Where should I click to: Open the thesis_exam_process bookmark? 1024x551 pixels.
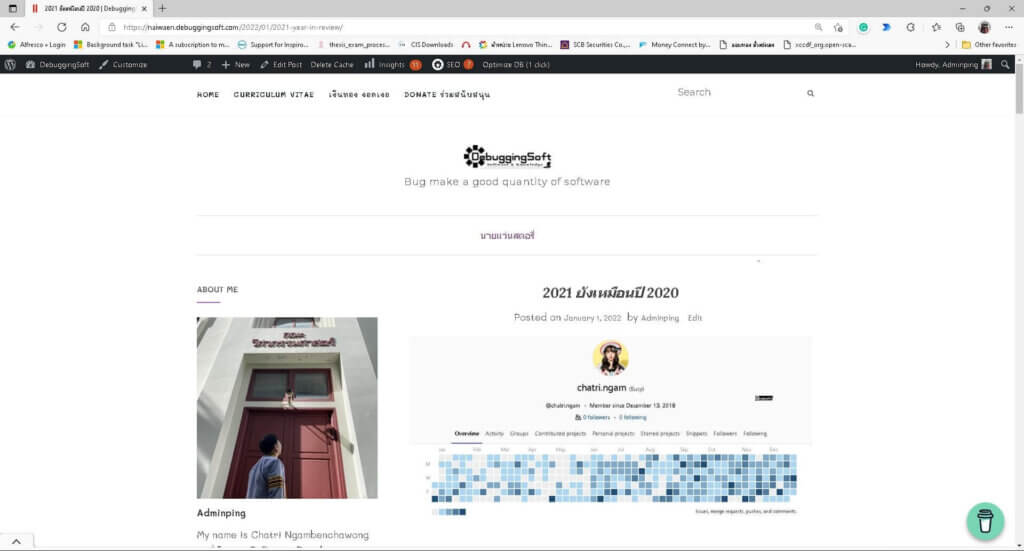coord(353,45)
